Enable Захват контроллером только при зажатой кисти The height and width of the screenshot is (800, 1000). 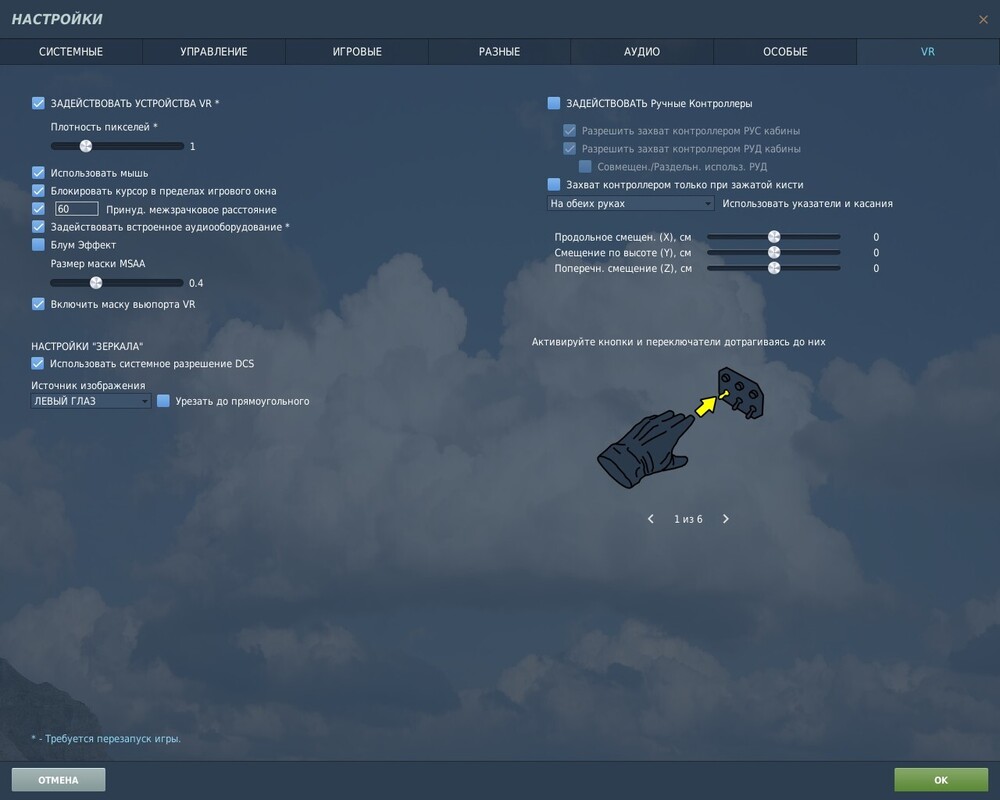click(554, 184)
